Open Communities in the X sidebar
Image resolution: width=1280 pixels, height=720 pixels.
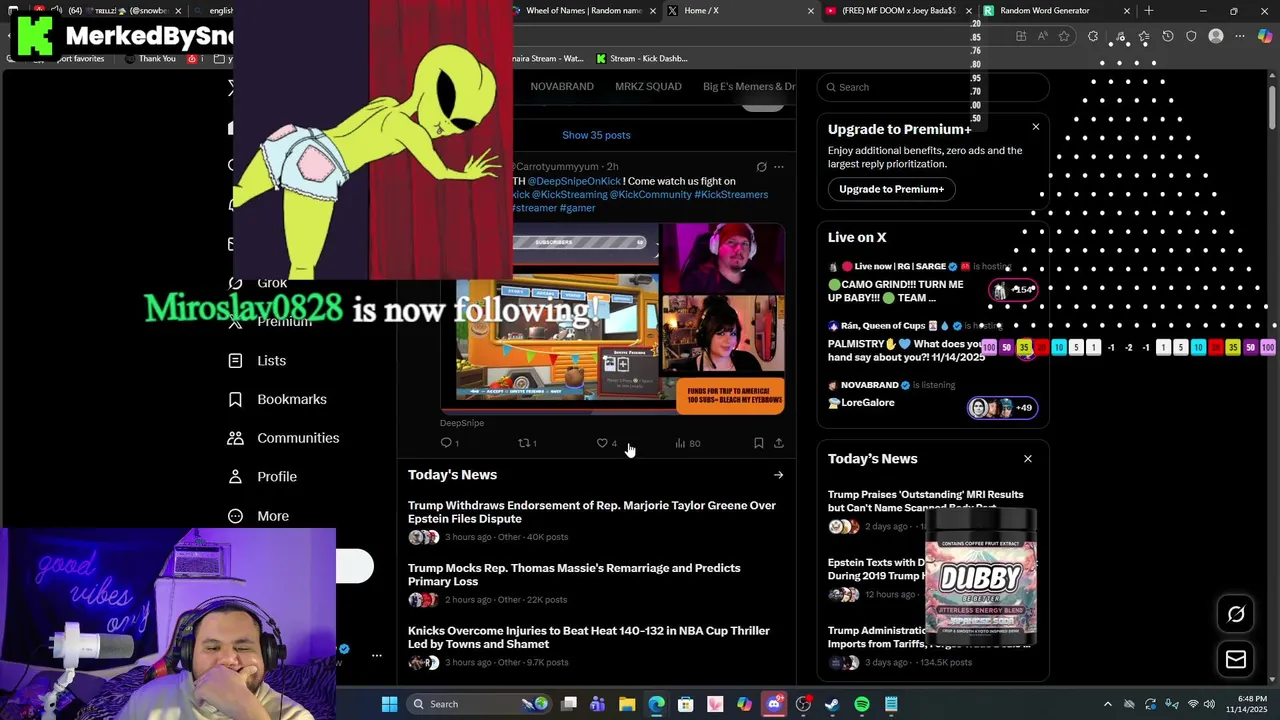(x=283, y=438)
